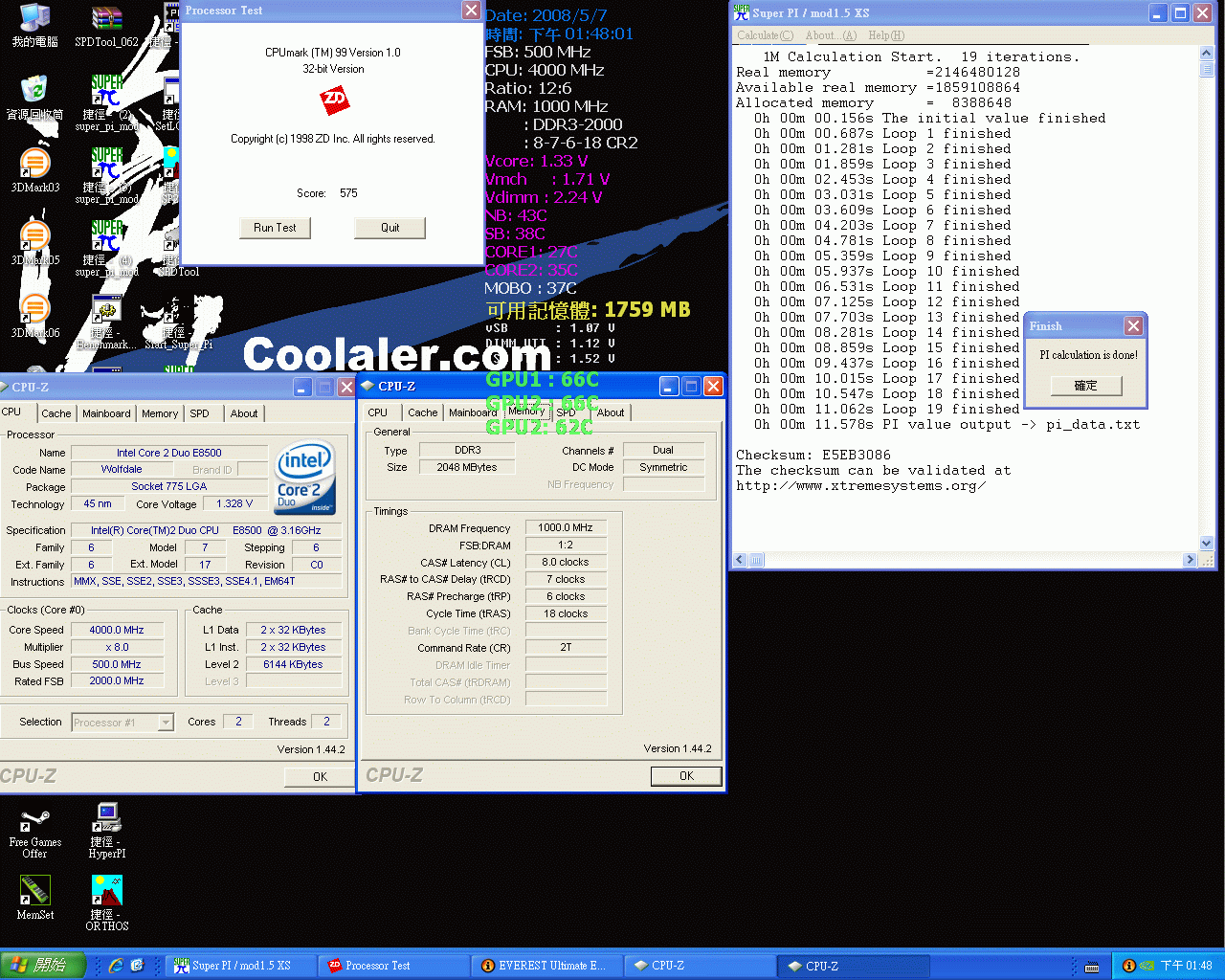
Task: Open Calculate menu in Super PI
Action: pyautogui.click(x=765, y=35)
